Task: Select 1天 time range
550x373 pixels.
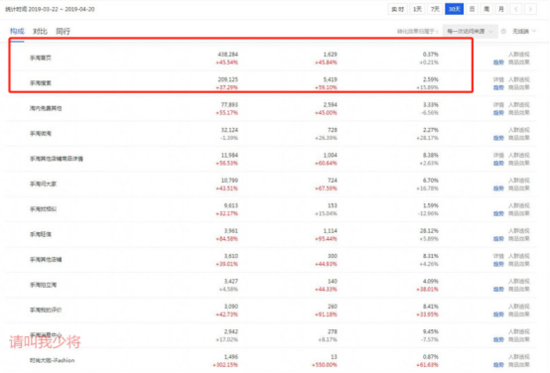Action: click(417, 9)
